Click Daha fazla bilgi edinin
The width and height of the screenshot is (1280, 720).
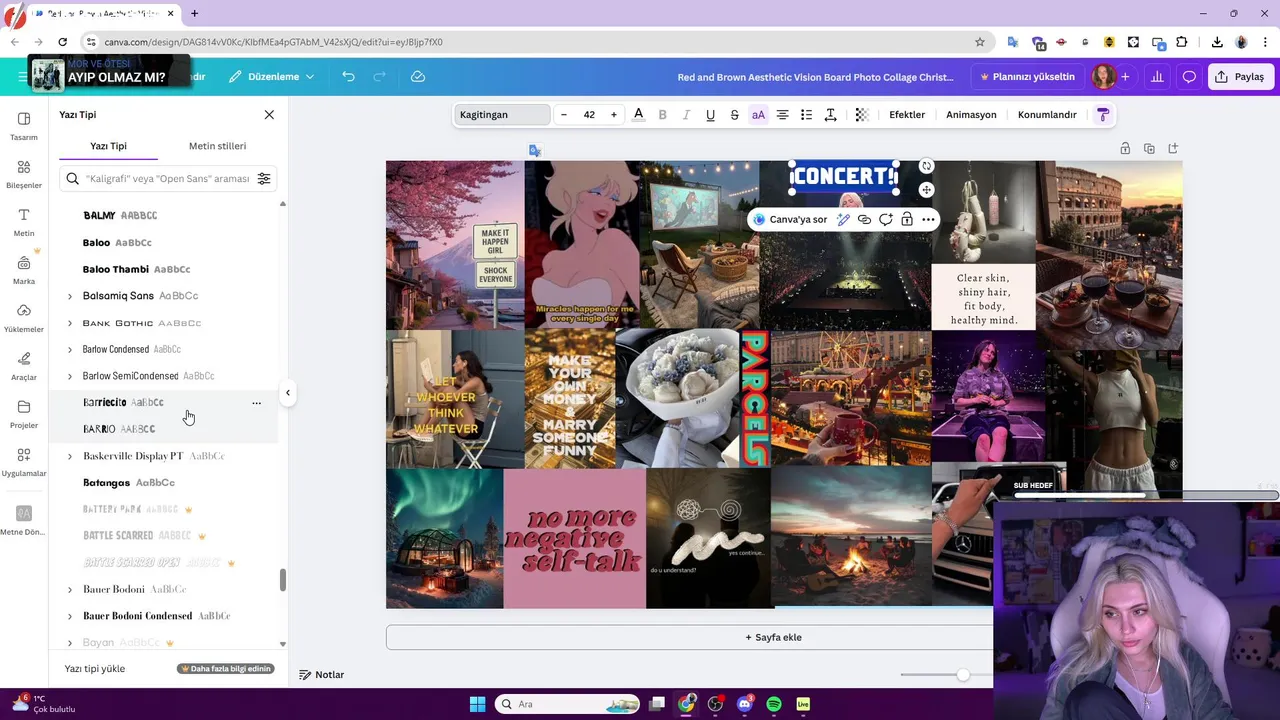[x=225, y=668]
